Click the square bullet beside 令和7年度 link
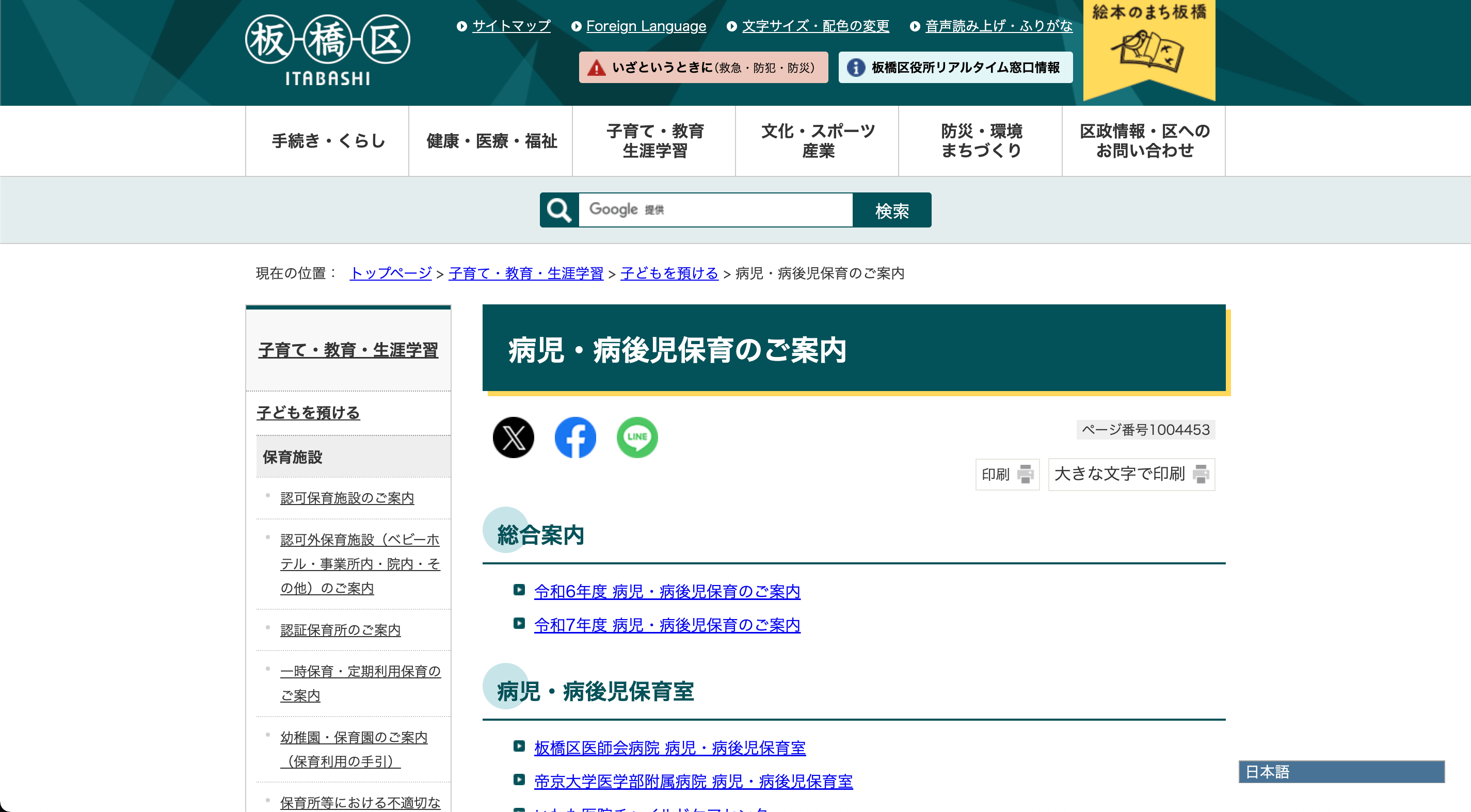 [x=519, y=623]
